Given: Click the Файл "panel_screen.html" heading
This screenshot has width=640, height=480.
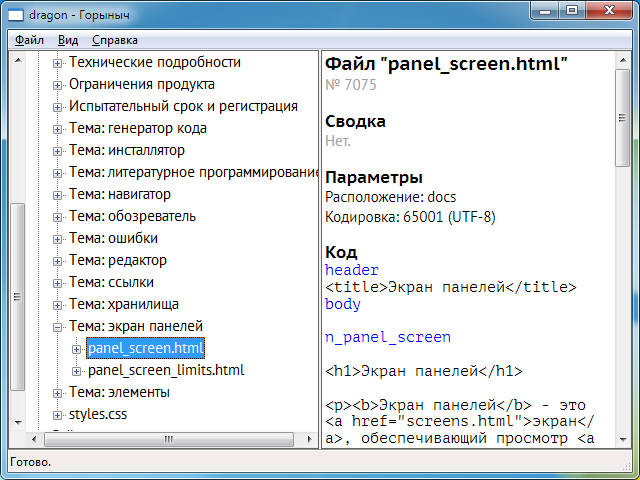Looking at the screenshot, I should tap(447, 64).
